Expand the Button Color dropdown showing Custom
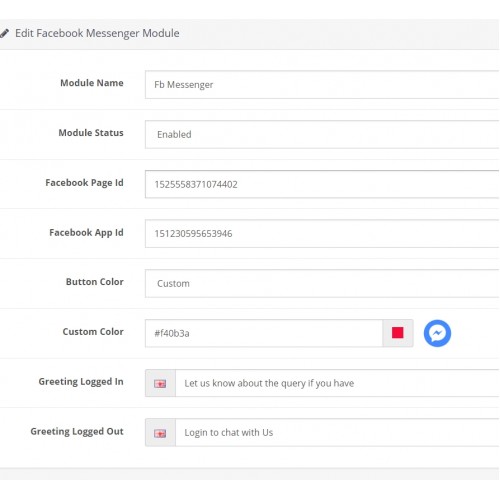 click(x=322, y=283)
